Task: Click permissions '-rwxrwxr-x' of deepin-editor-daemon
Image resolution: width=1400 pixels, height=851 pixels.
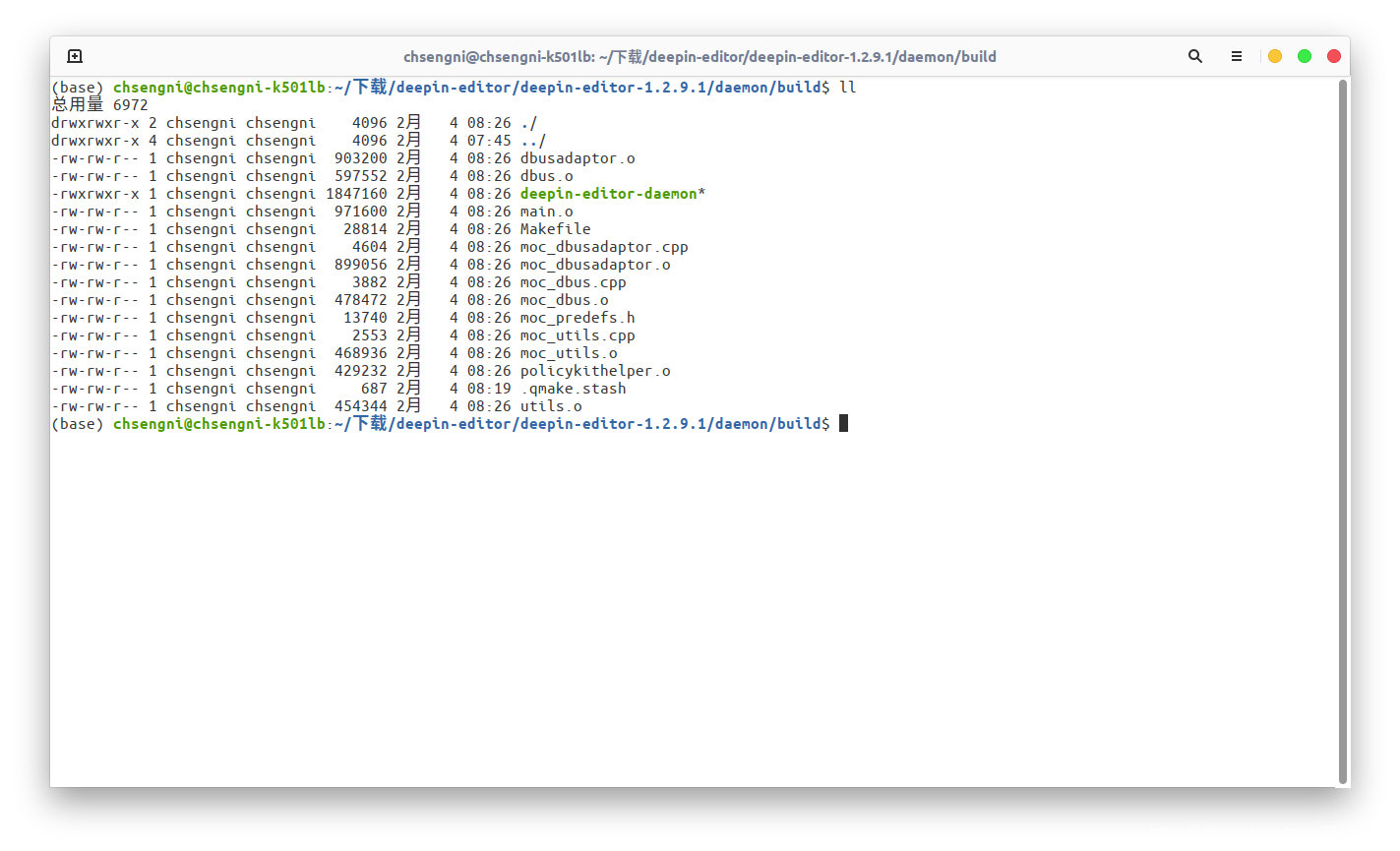Action: [x=95, y=194]
